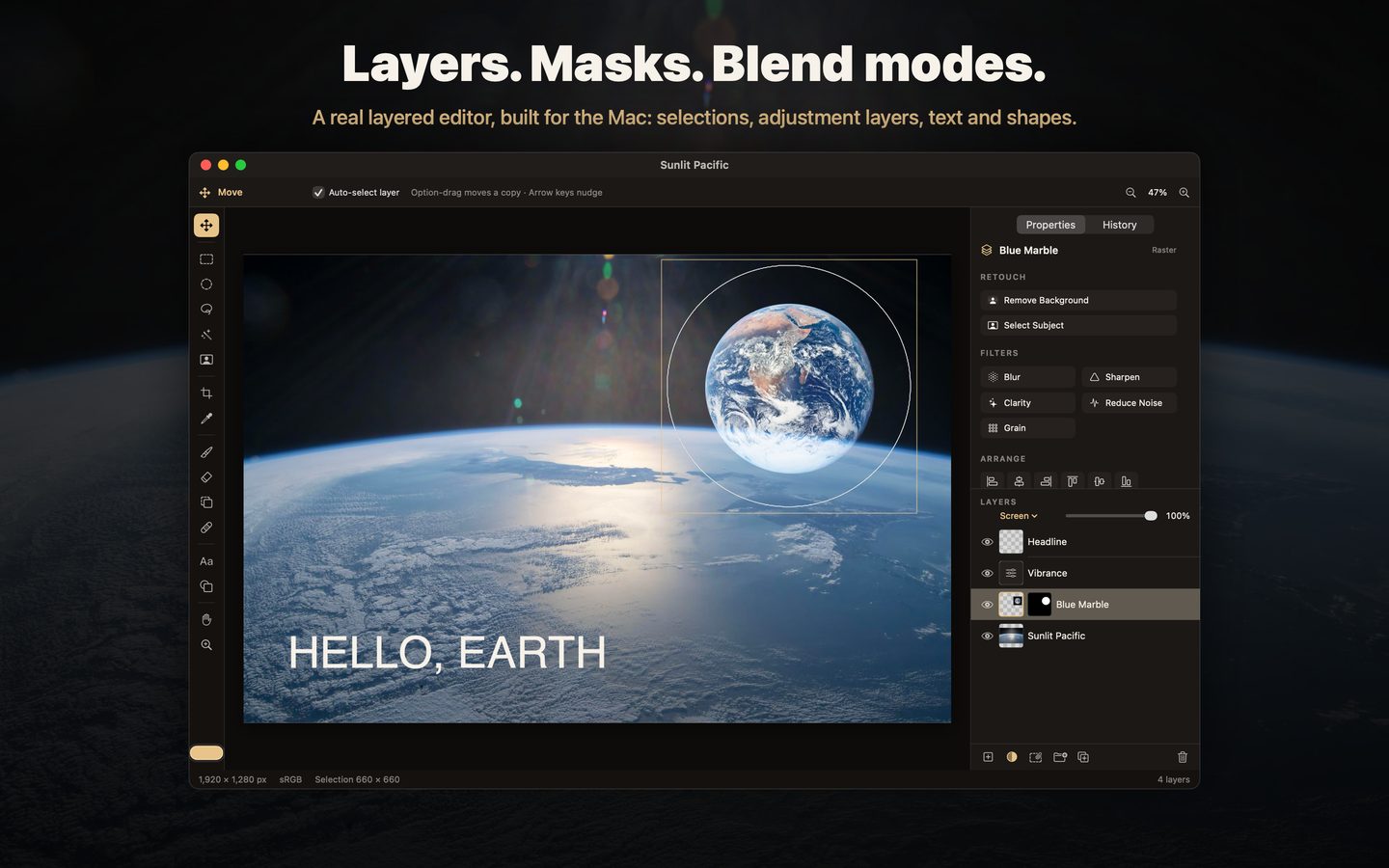Click the zoom out magnifier icon
This screenshot has width=1389, height=868.
point(1130,193)
